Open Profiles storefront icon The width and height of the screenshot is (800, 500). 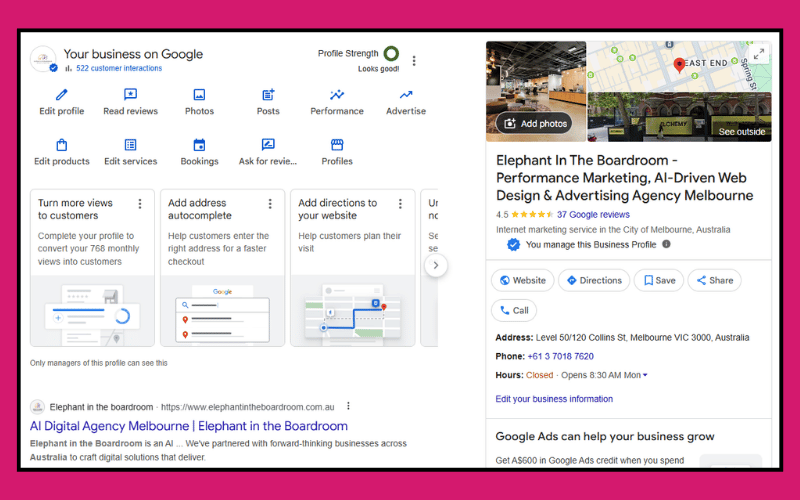337,145
